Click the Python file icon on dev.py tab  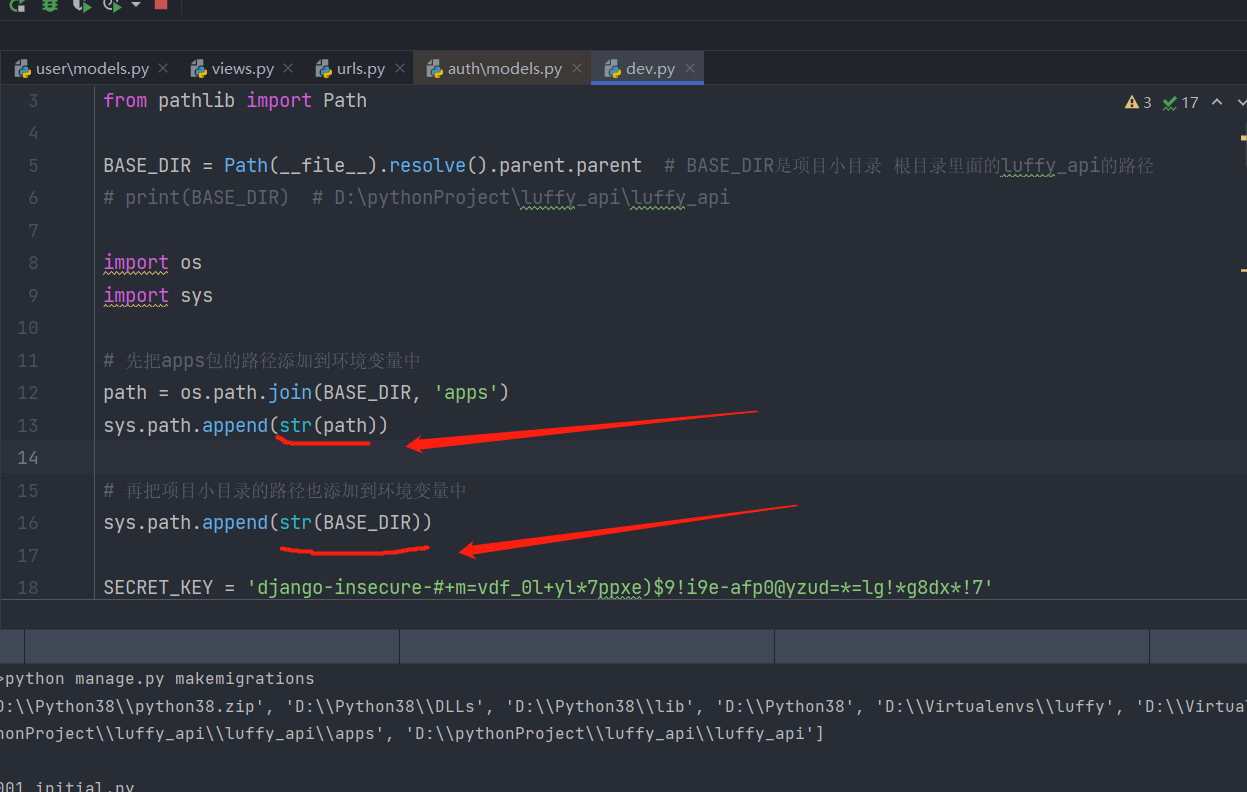click(x=612, y=69)
